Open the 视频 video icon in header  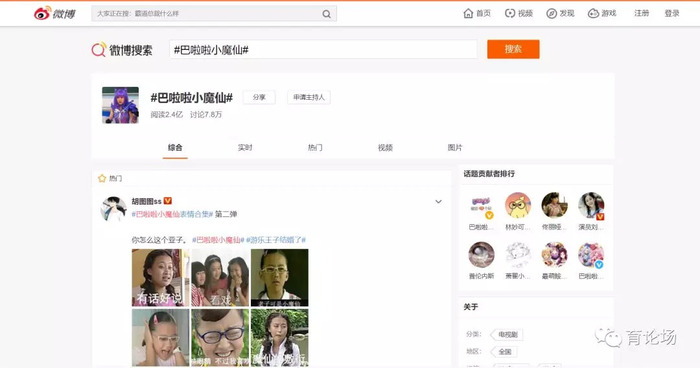(x=510, y=13)
